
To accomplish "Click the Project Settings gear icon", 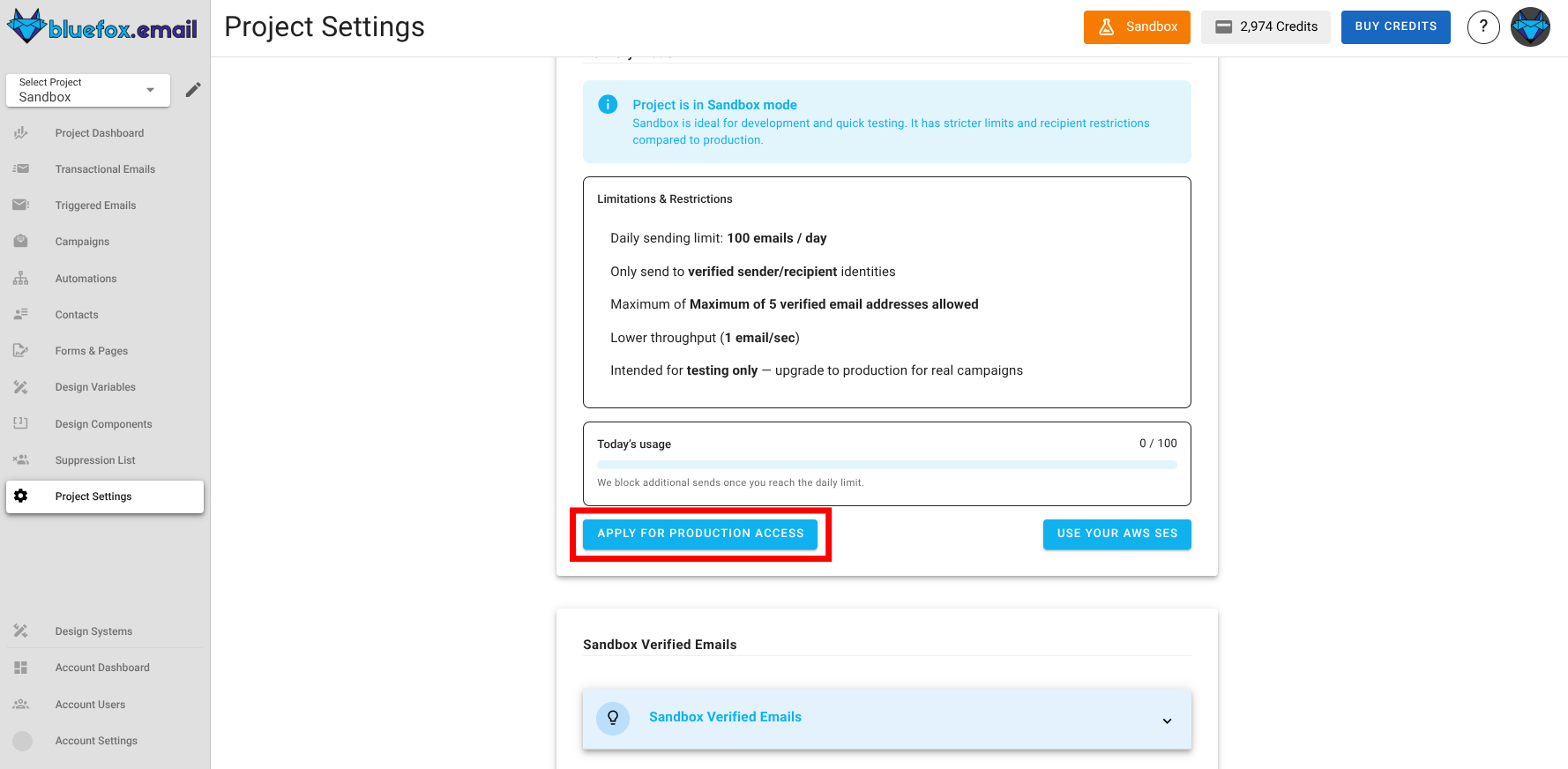I will click(21, 496).
